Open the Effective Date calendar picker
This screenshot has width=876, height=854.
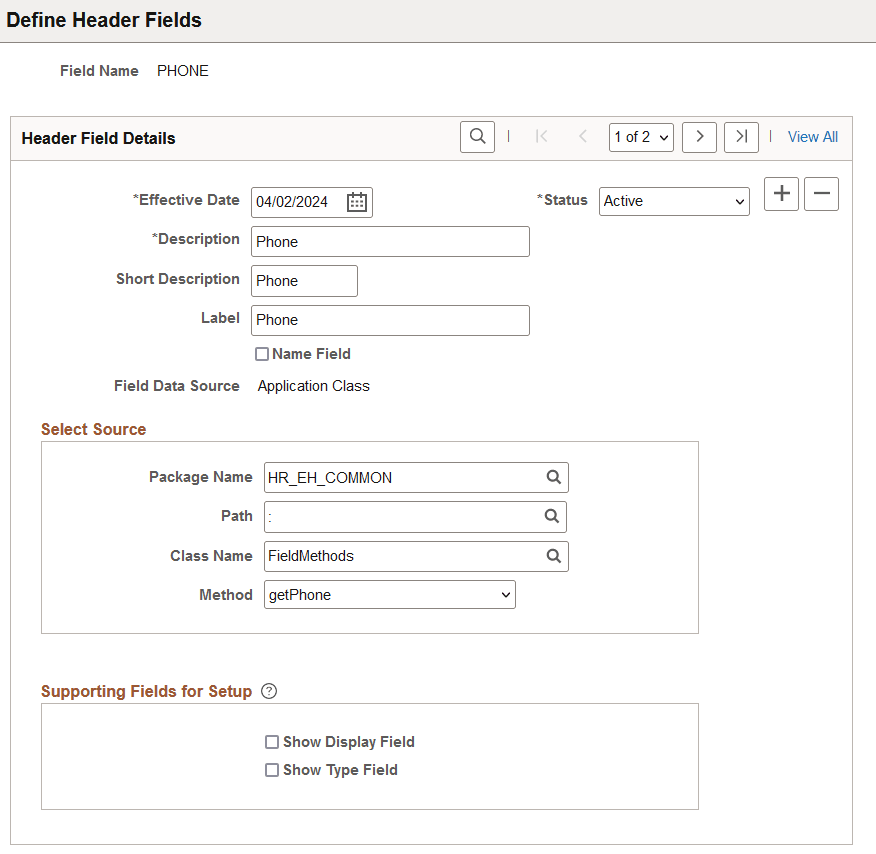click(356, 202)
